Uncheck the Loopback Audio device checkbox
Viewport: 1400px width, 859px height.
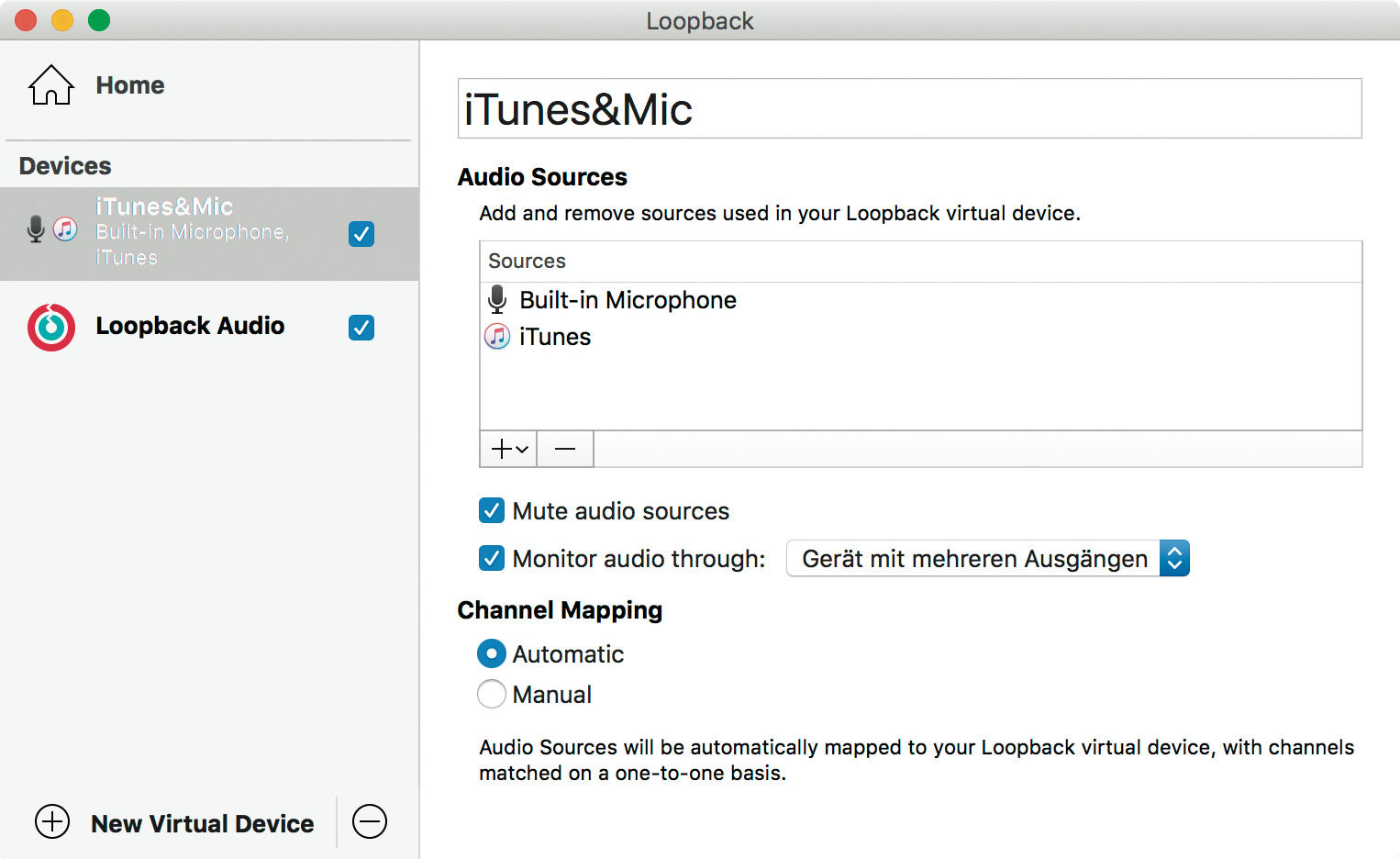pos(361,328)
